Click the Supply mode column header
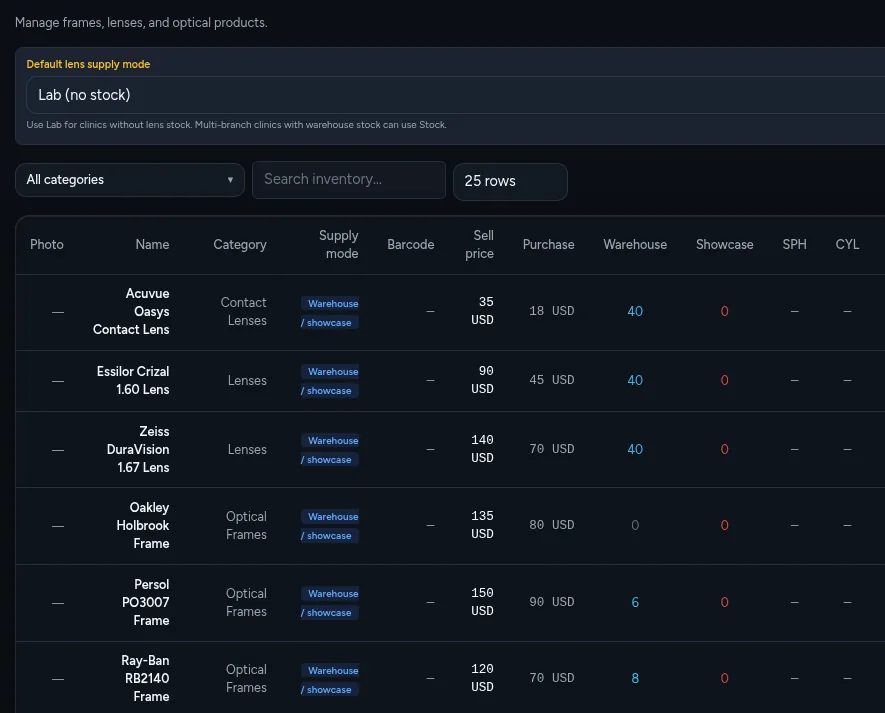Screen dimensions: 885x713 point(339,244)
